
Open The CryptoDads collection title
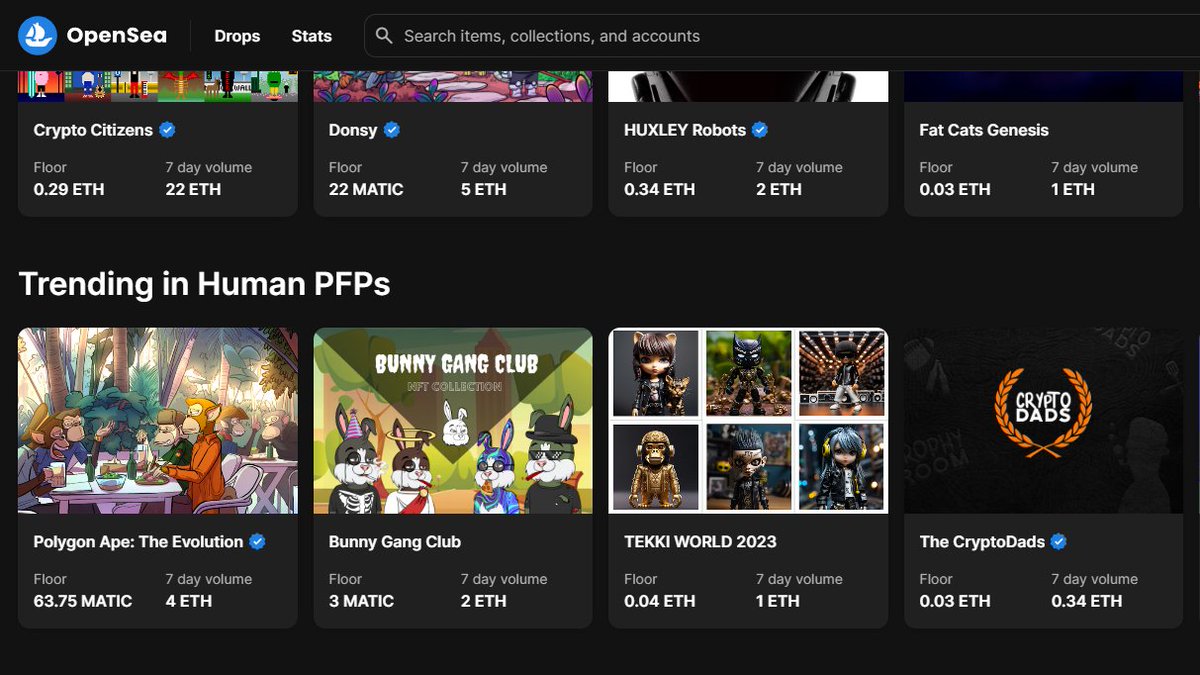tap(982, 542)
